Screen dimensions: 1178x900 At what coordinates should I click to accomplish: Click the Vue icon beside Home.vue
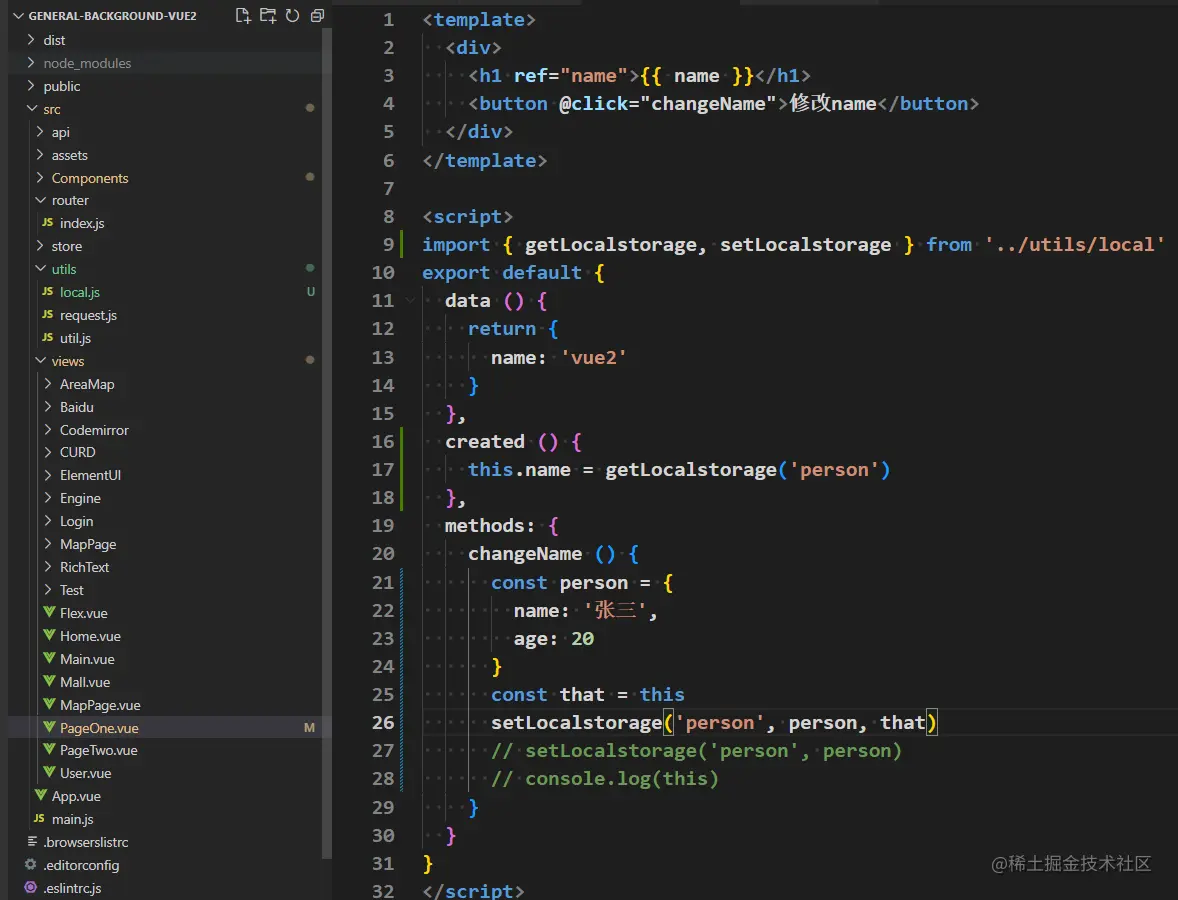pos(50,635)
